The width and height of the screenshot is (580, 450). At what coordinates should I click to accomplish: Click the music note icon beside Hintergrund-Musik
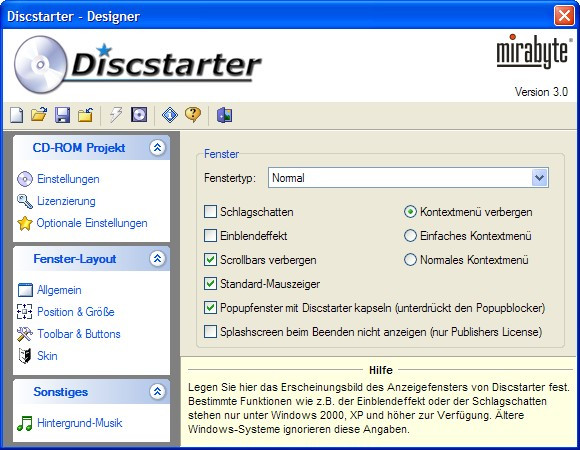point(25,423)
